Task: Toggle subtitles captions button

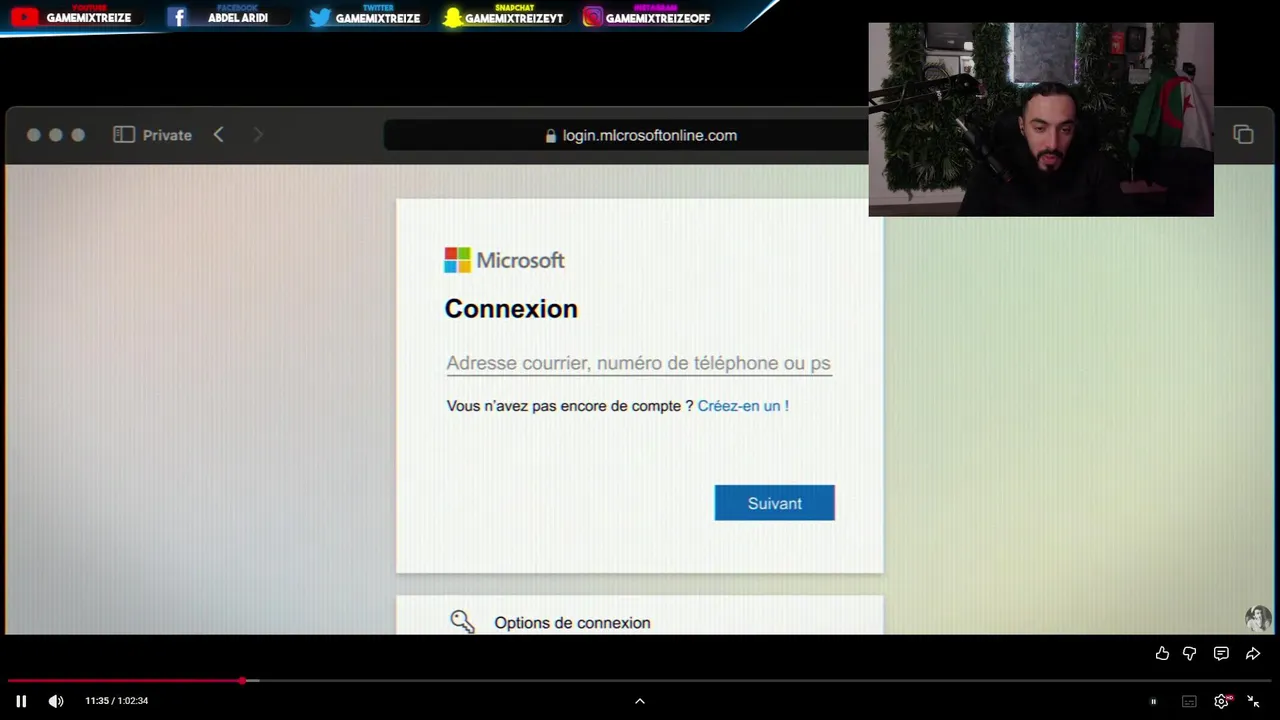Action: 1189,701
